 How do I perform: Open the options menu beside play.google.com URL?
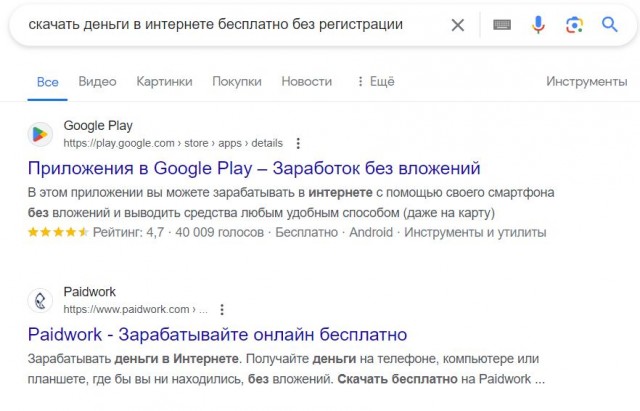click(298, 143)
